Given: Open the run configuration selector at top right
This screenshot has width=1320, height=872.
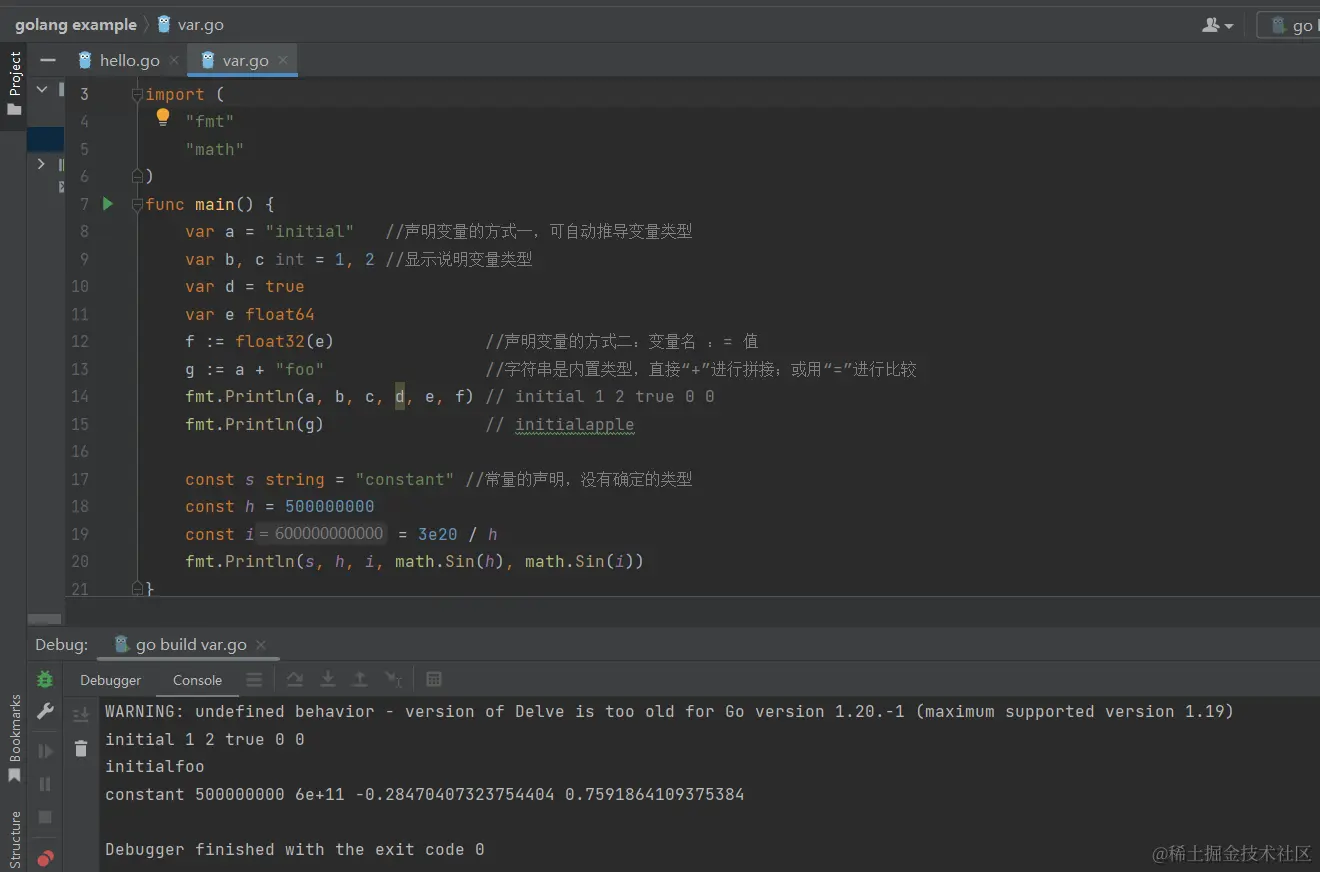Looking at the screenshot, I should pyautogui.click(x=1290, y=25).
